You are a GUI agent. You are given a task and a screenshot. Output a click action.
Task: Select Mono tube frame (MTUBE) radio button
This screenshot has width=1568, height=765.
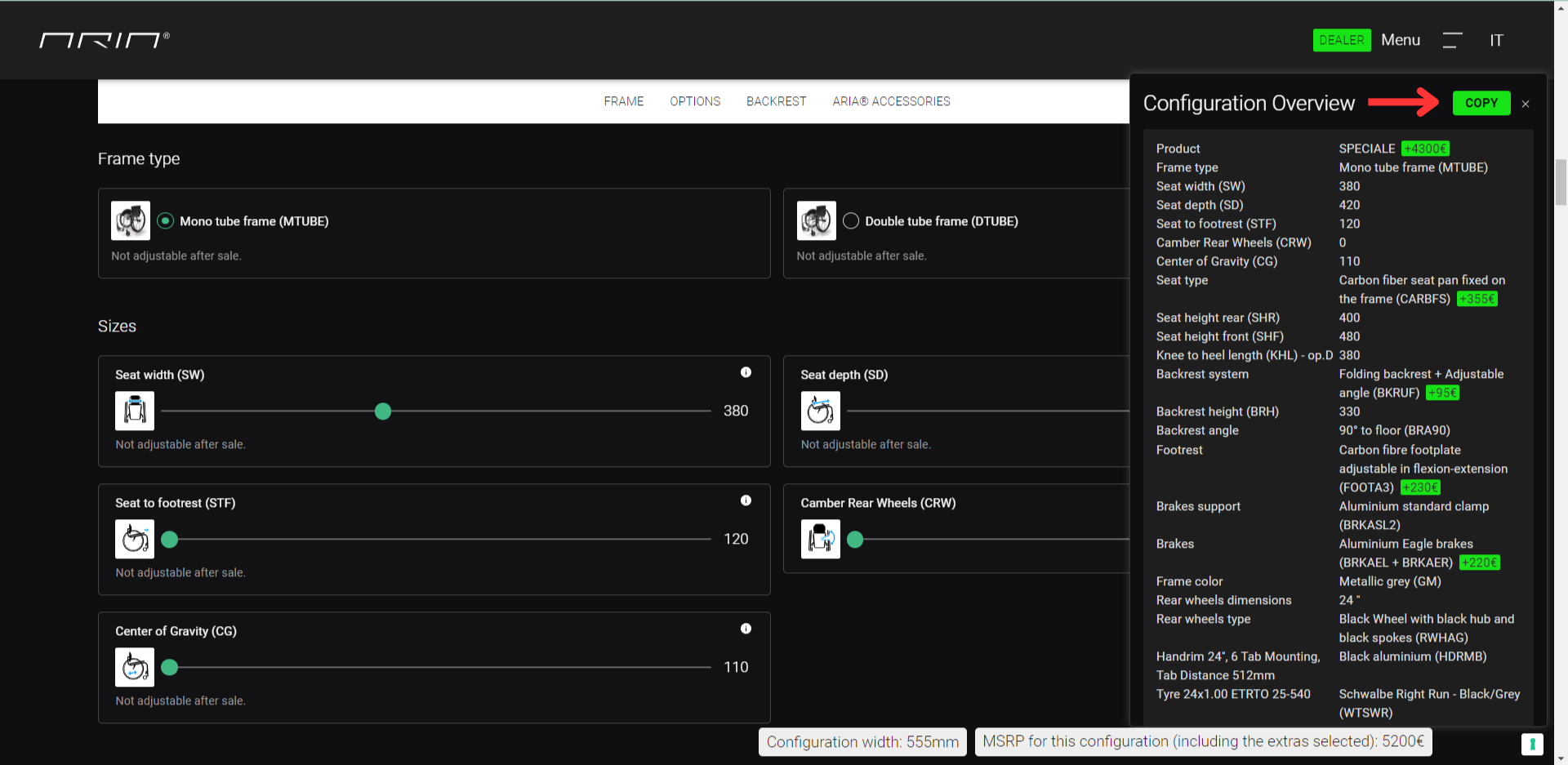pos(166,221)
